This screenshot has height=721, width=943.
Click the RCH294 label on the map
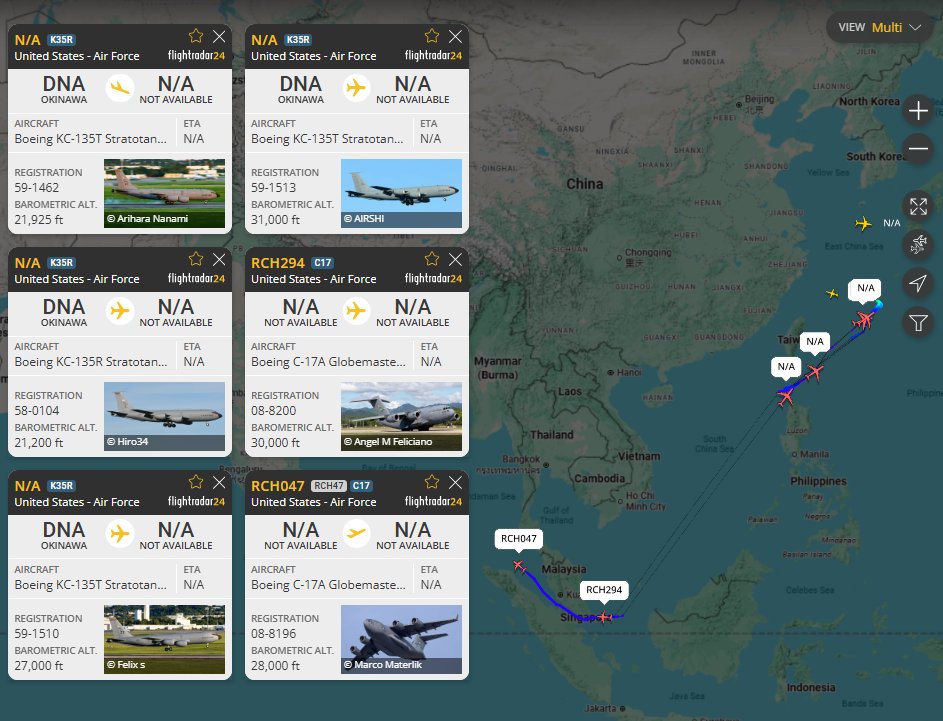[x=605, y=590]
